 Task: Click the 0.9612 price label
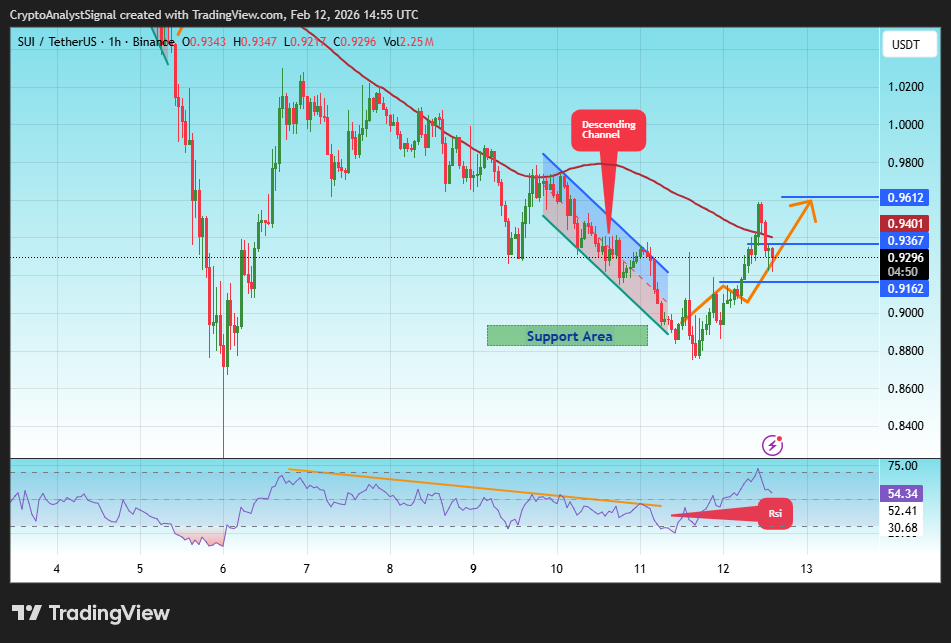(x=904, y=197)
